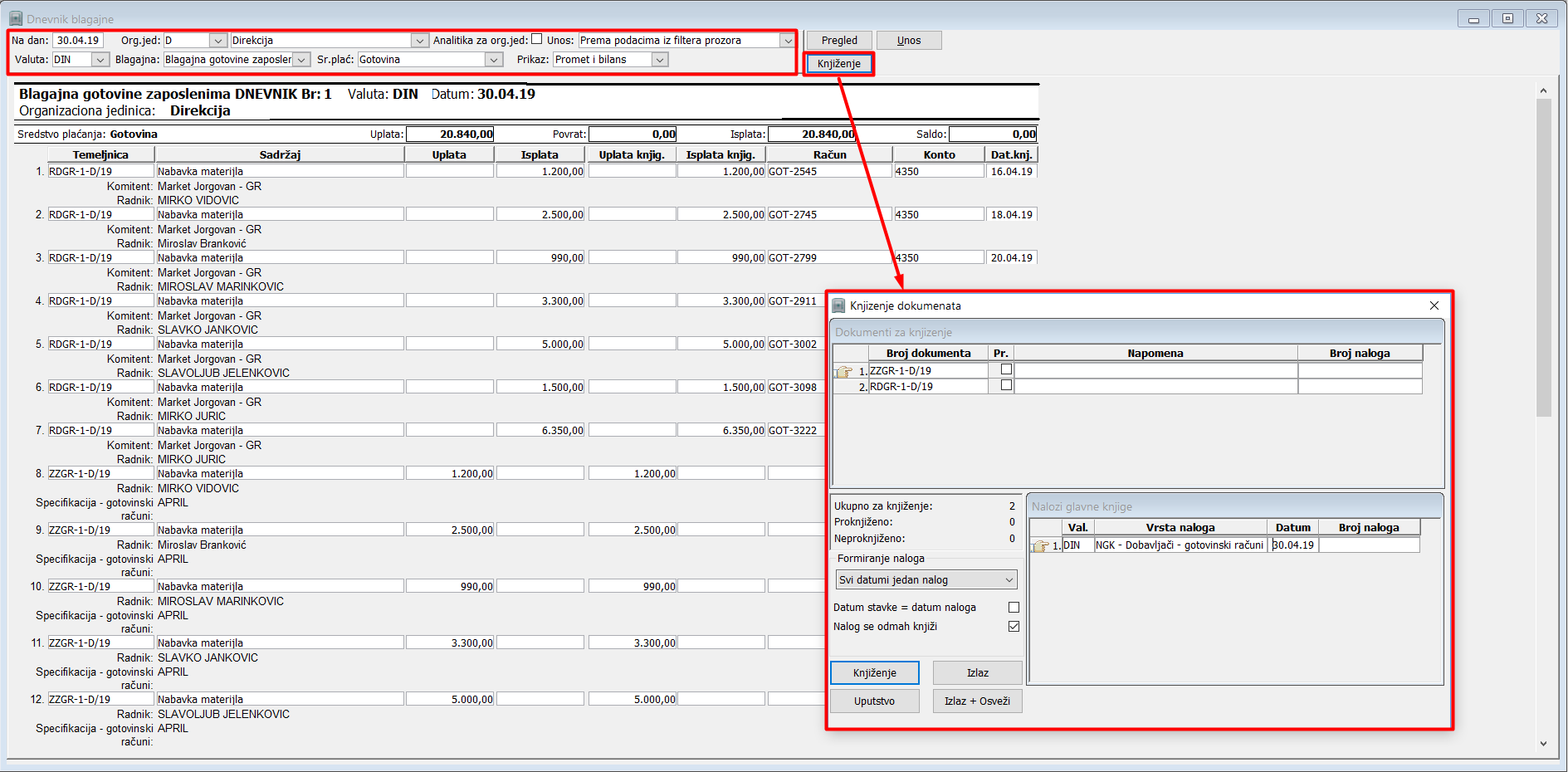The image size is (1568, 772).
Task: Click the Pregled button
Action: [839, 41]
